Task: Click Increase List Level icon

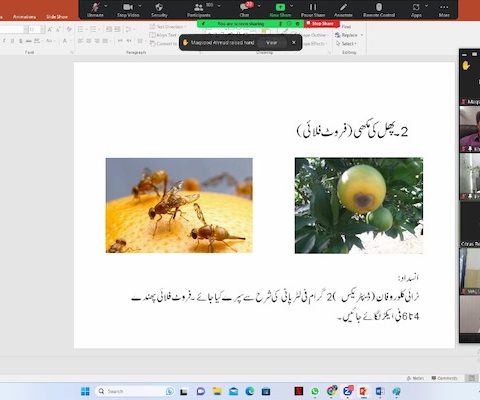Action: [x=117, y=30]
